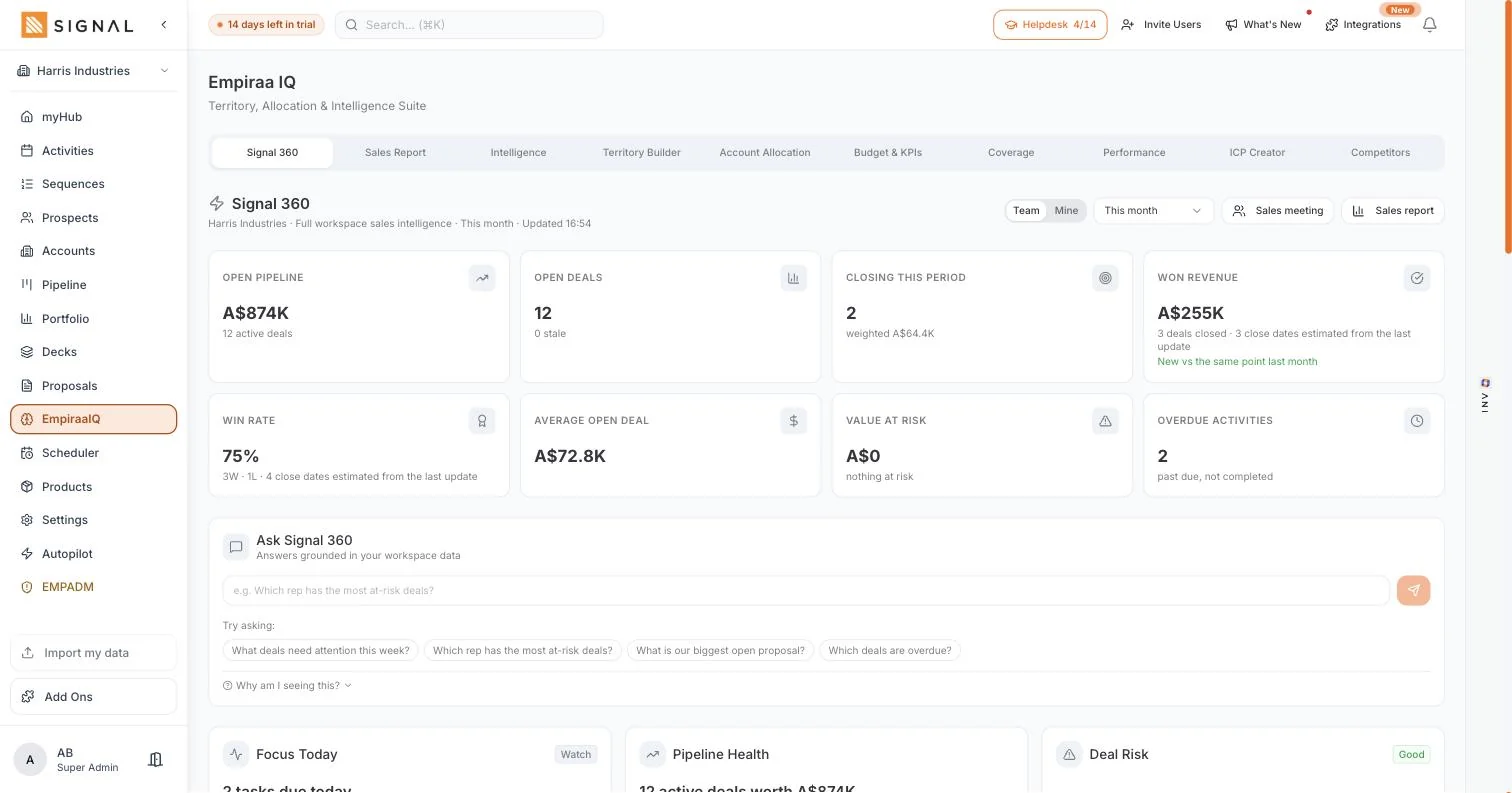The image size is (1512, 793).
Task: Click the Signal 360 lightning bolt icon
Action: [216, 203]
